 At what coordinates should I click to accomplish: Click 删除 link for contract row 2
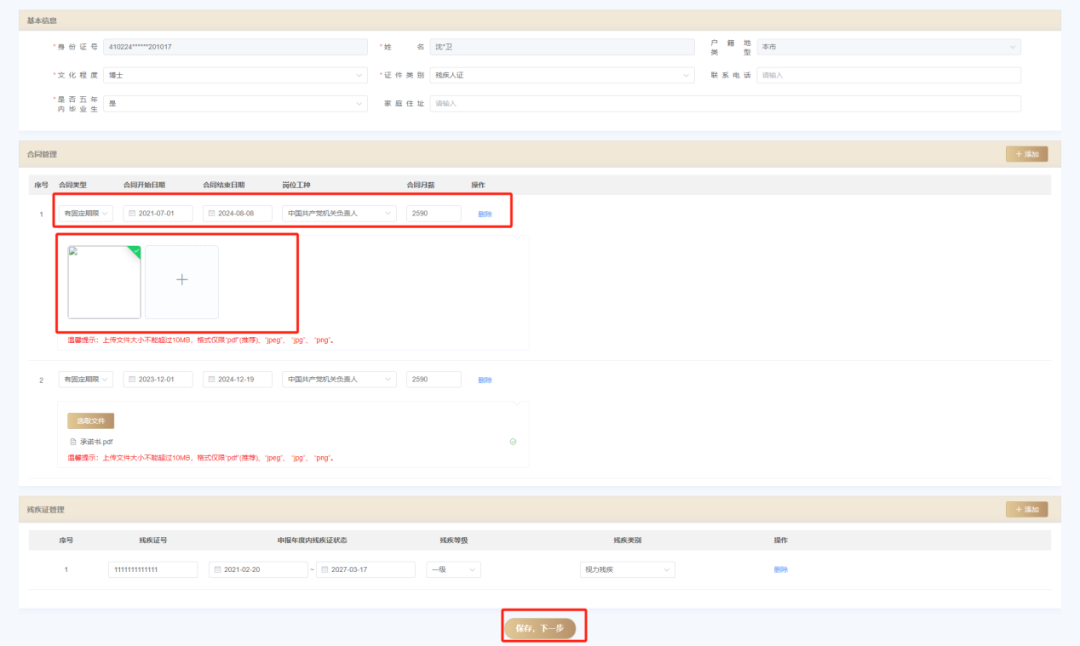click(x=485, y=380)
